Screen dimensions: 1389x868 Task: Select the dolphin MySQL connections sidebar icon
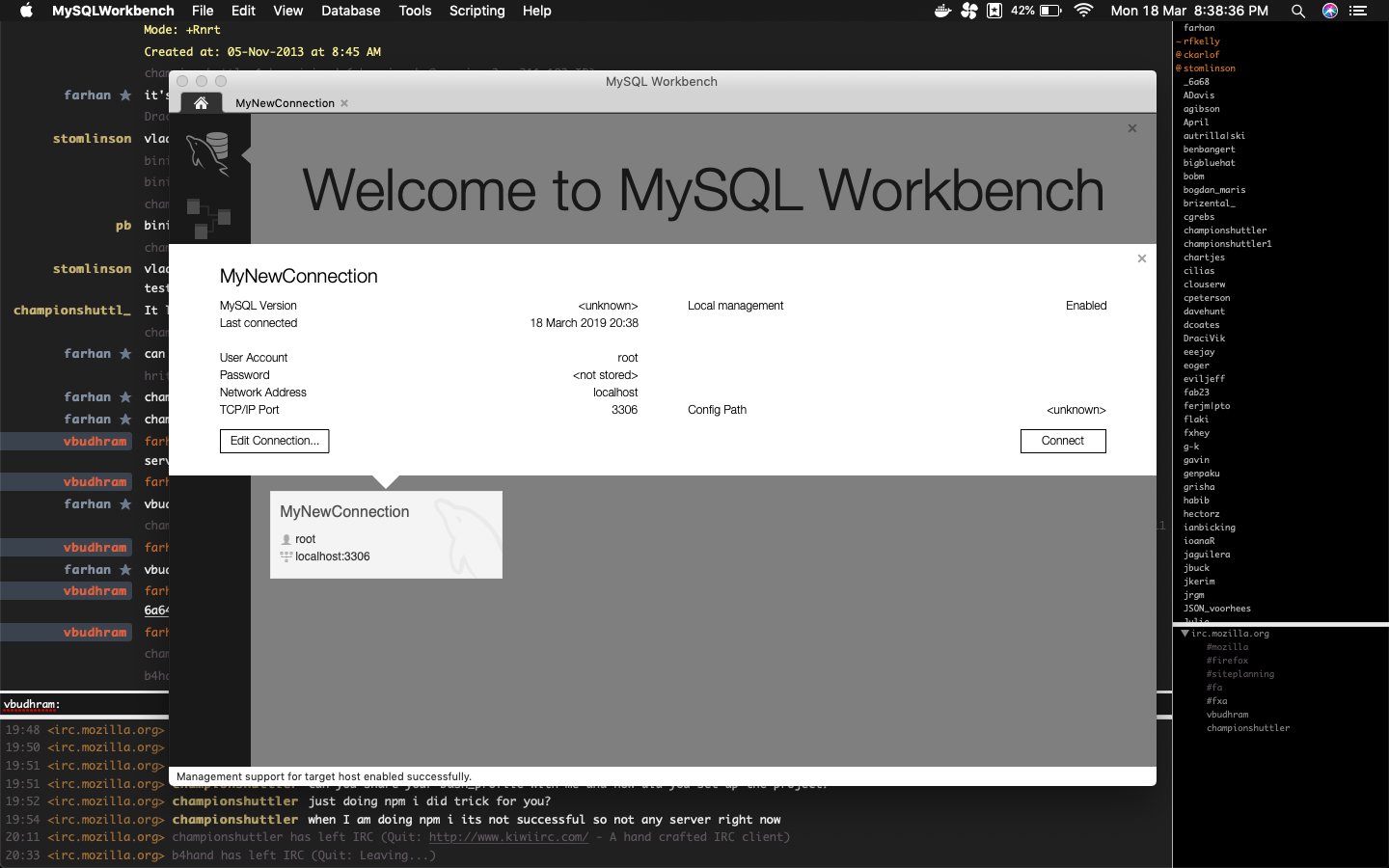tap(209, 154)
